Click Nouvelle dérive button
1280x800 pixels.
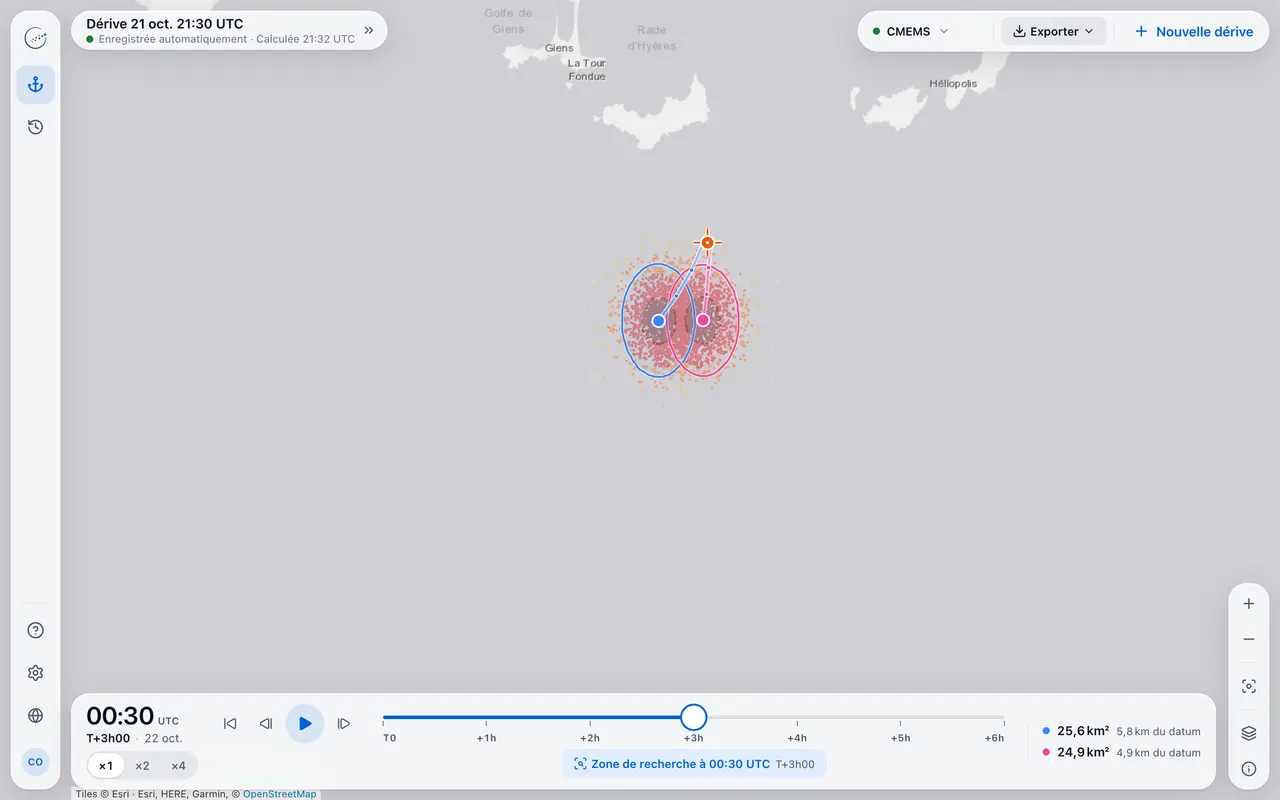pyautogui.click(x=1194, y=32)
